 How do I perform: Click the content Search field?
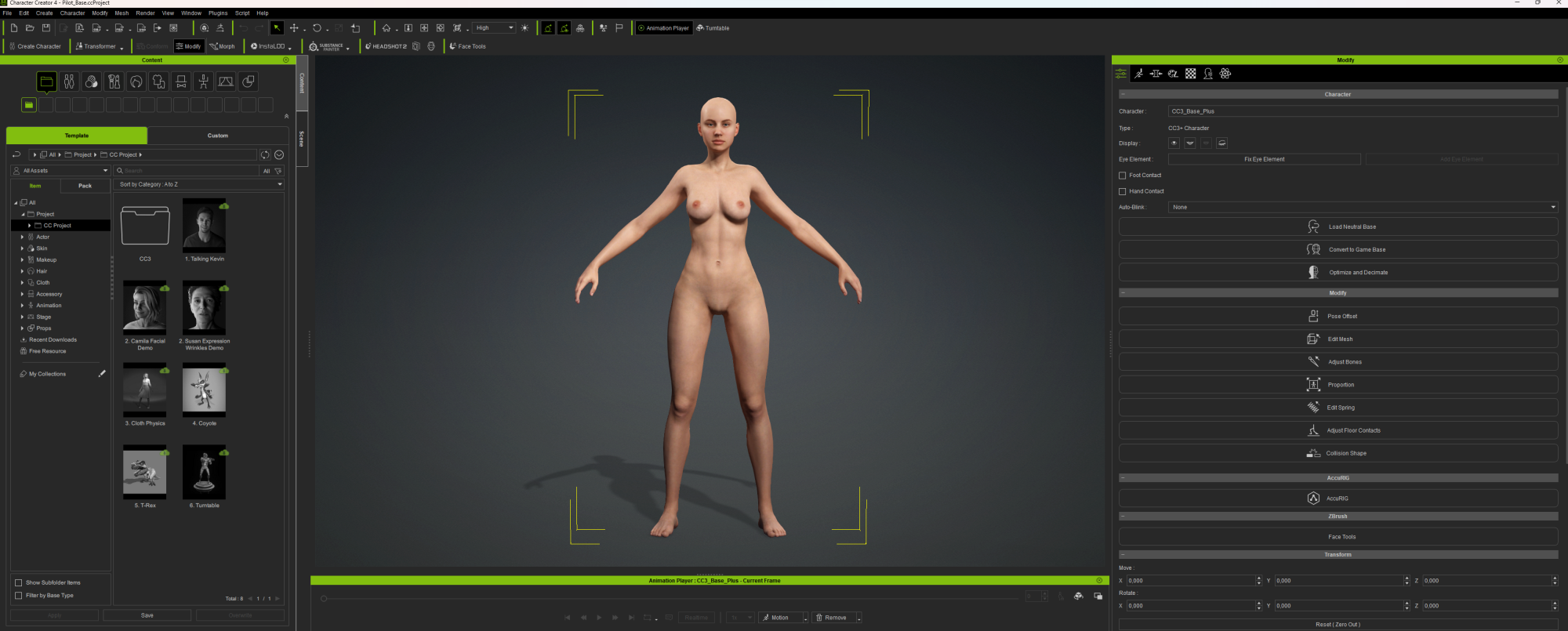click(187, 170)
